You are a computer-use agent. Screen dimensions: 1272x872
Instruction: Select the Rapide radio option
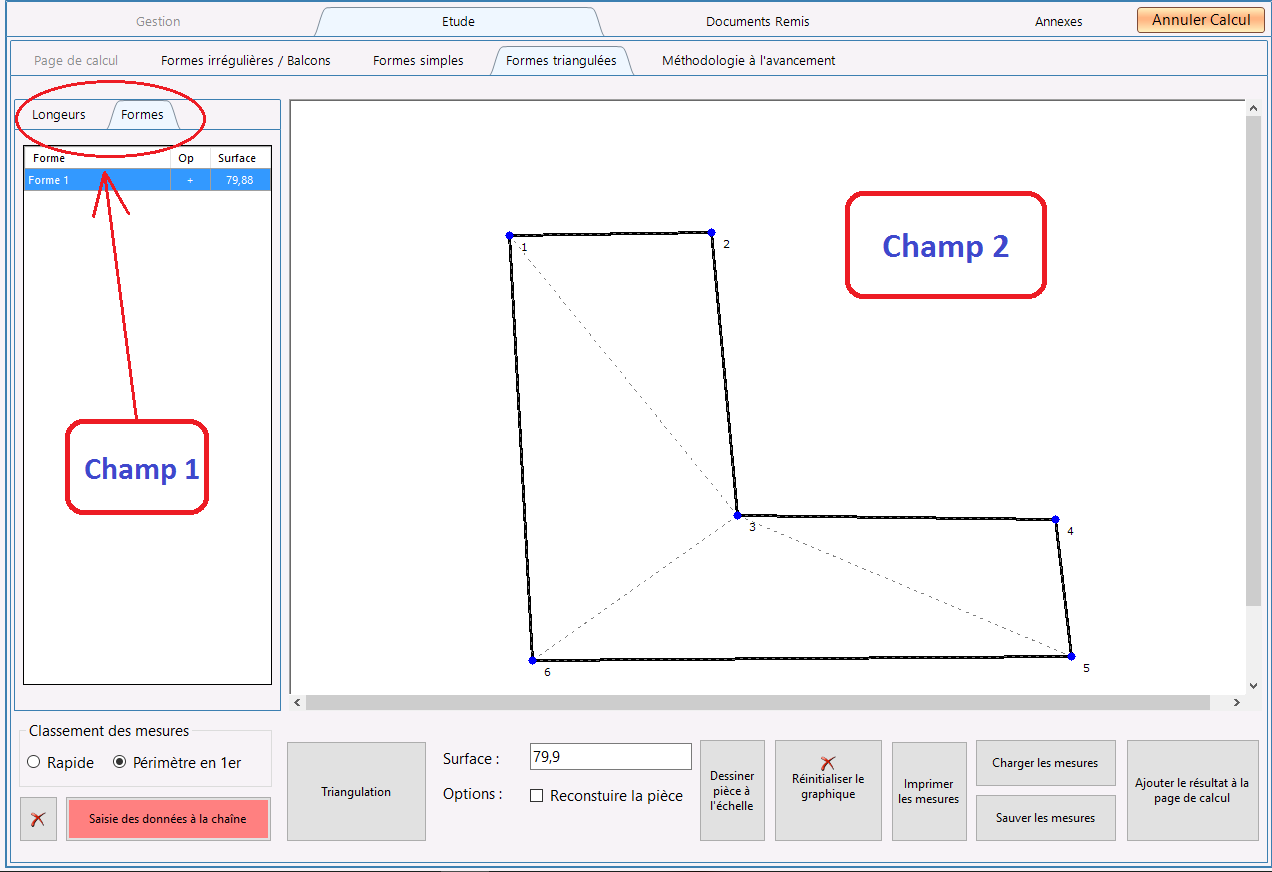pos(34,762)
